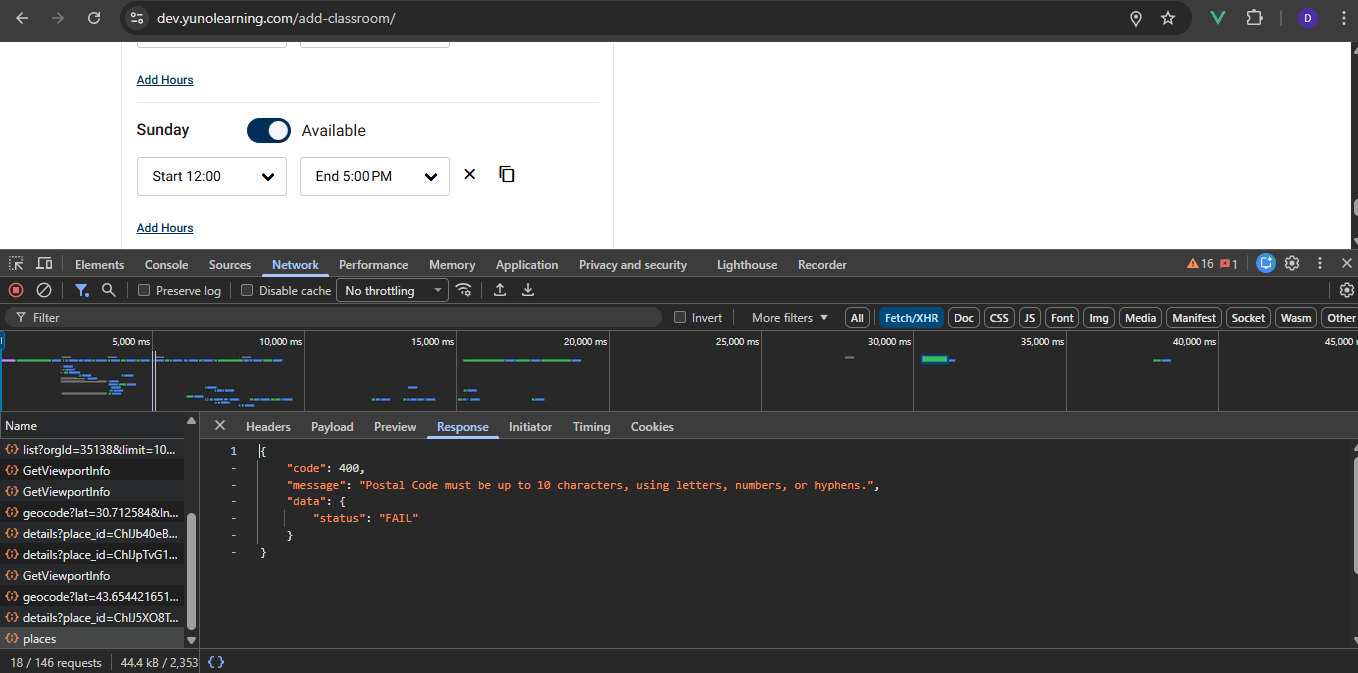Image resolution: width=1358 pixels, height=673 pixels.
Task: Reload the page with refresh icon
Action: (94, 18)
